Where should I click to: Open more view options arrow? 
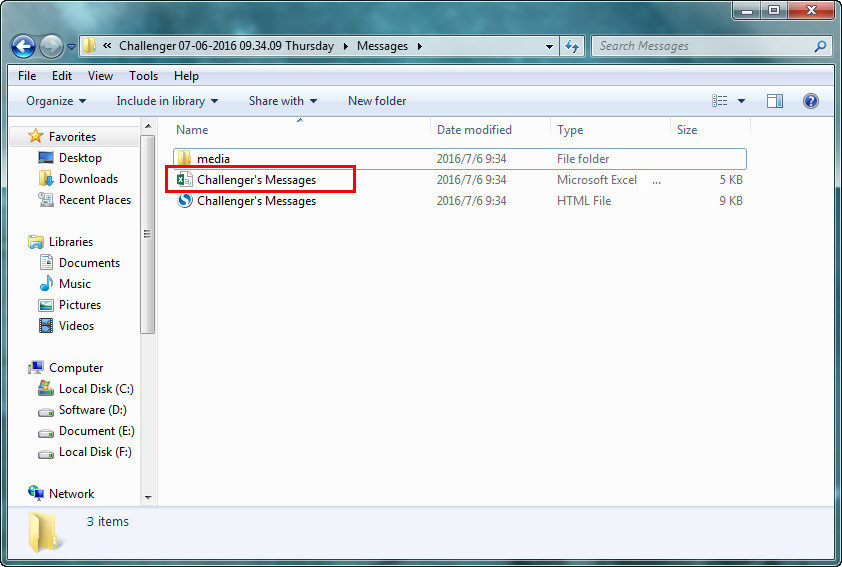click(741, 101)
